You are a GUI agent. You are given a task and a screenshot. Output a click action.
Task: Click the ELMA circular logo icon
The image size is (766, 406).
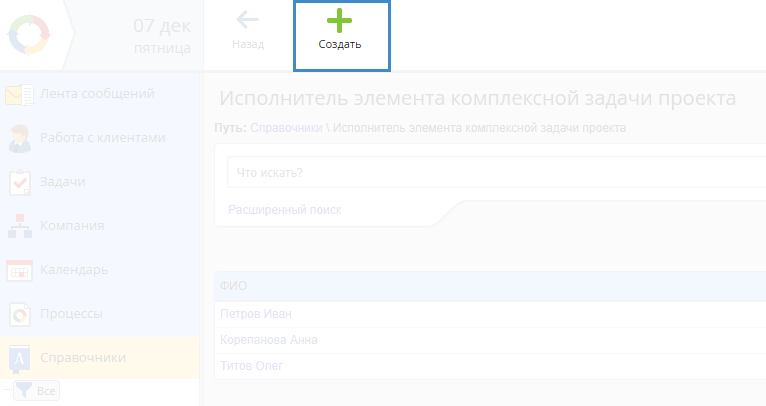(28, 35)
